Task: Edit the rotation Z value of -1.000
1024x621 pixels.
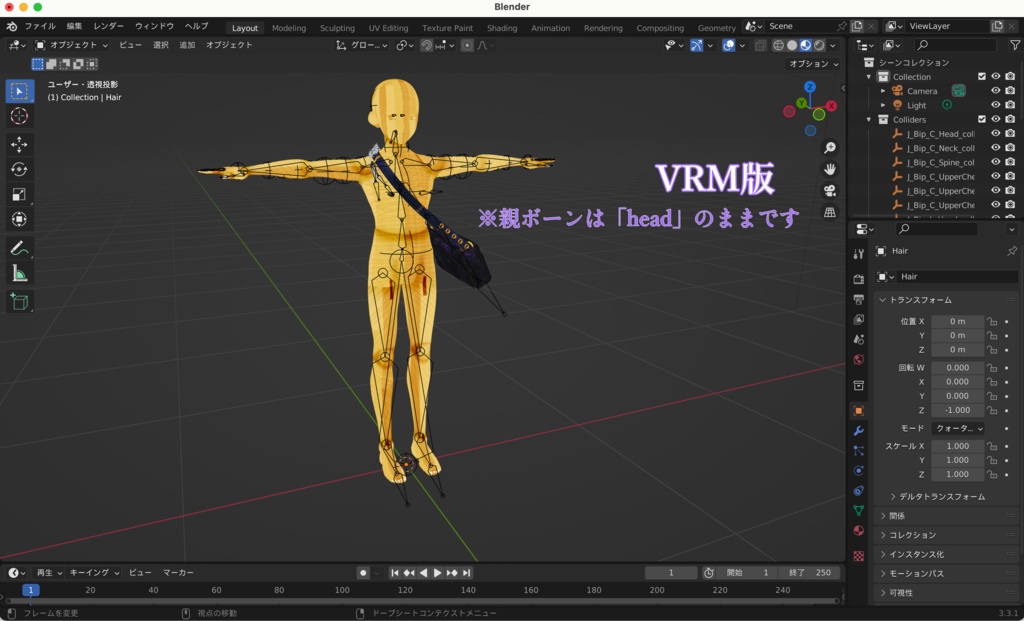Action: [x=955, y=410]
